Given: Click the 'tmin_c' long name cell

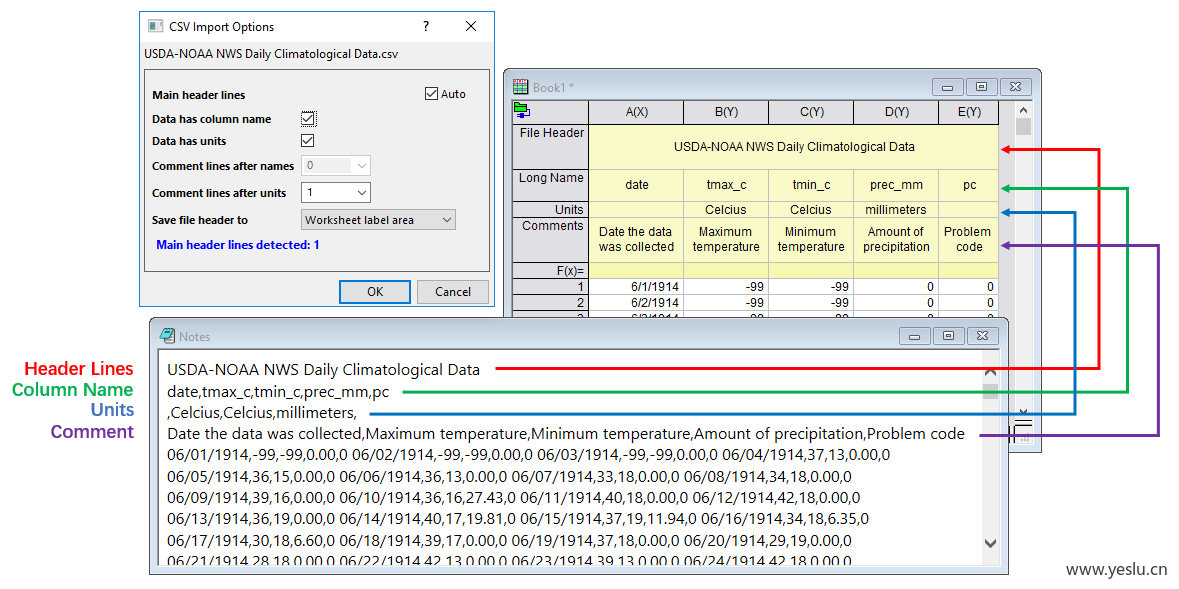Looking at the screenshot, I should (811, 185).
